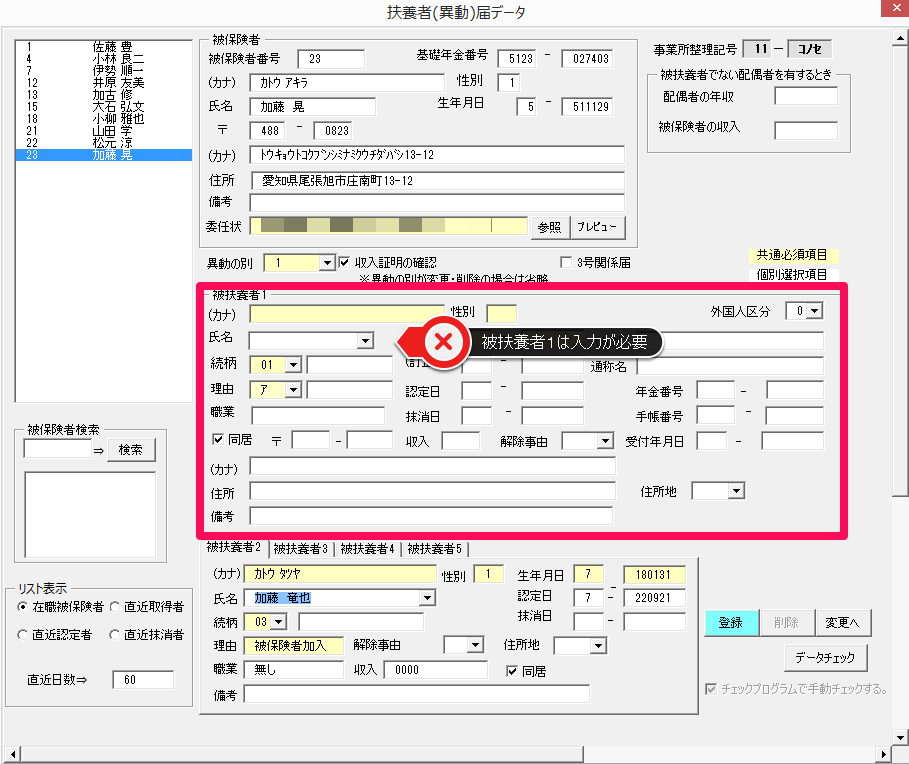Switch to the 被扶養者3 tab
909x764 pixels.
tap(301, 548)
